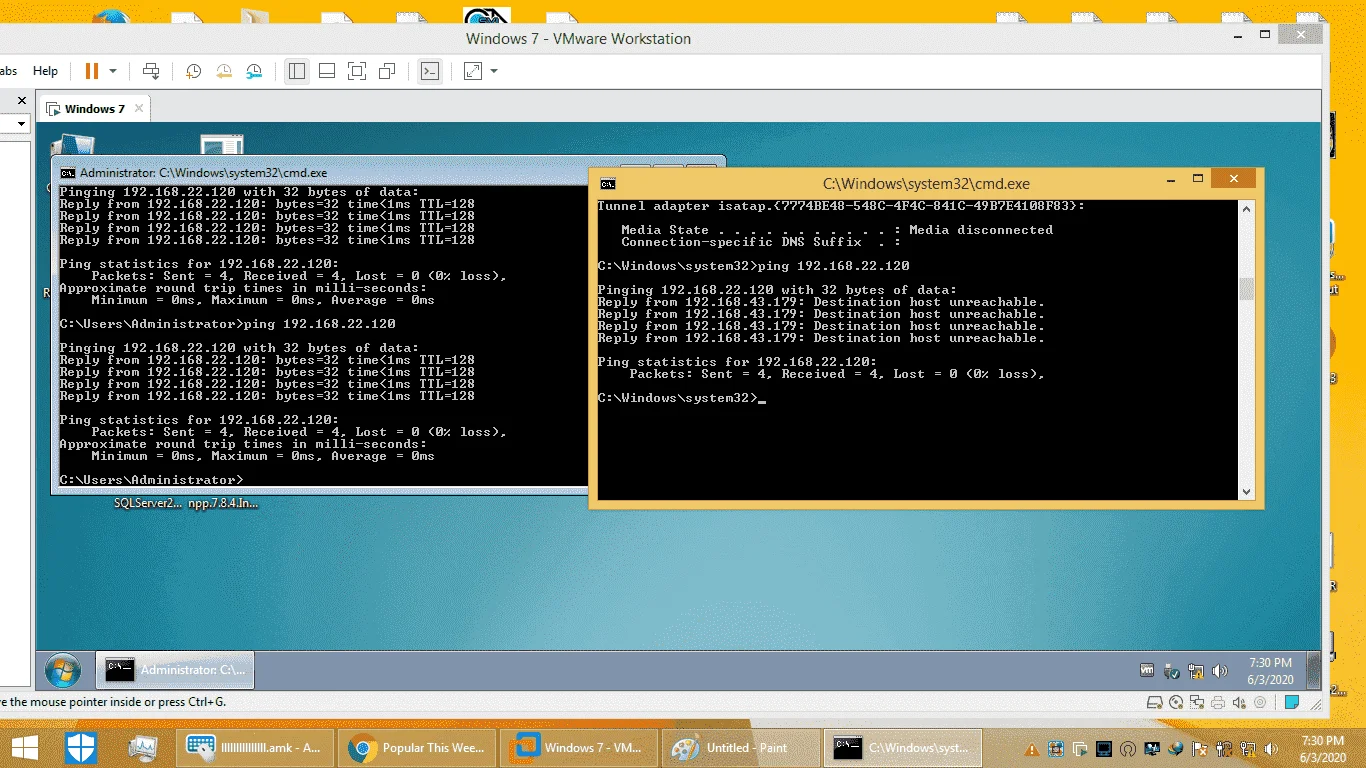The width and height of the screenshot is (1366, 768).
Task: Open the power options dropdown arrow beside pause
Action: tap(113, 71)
